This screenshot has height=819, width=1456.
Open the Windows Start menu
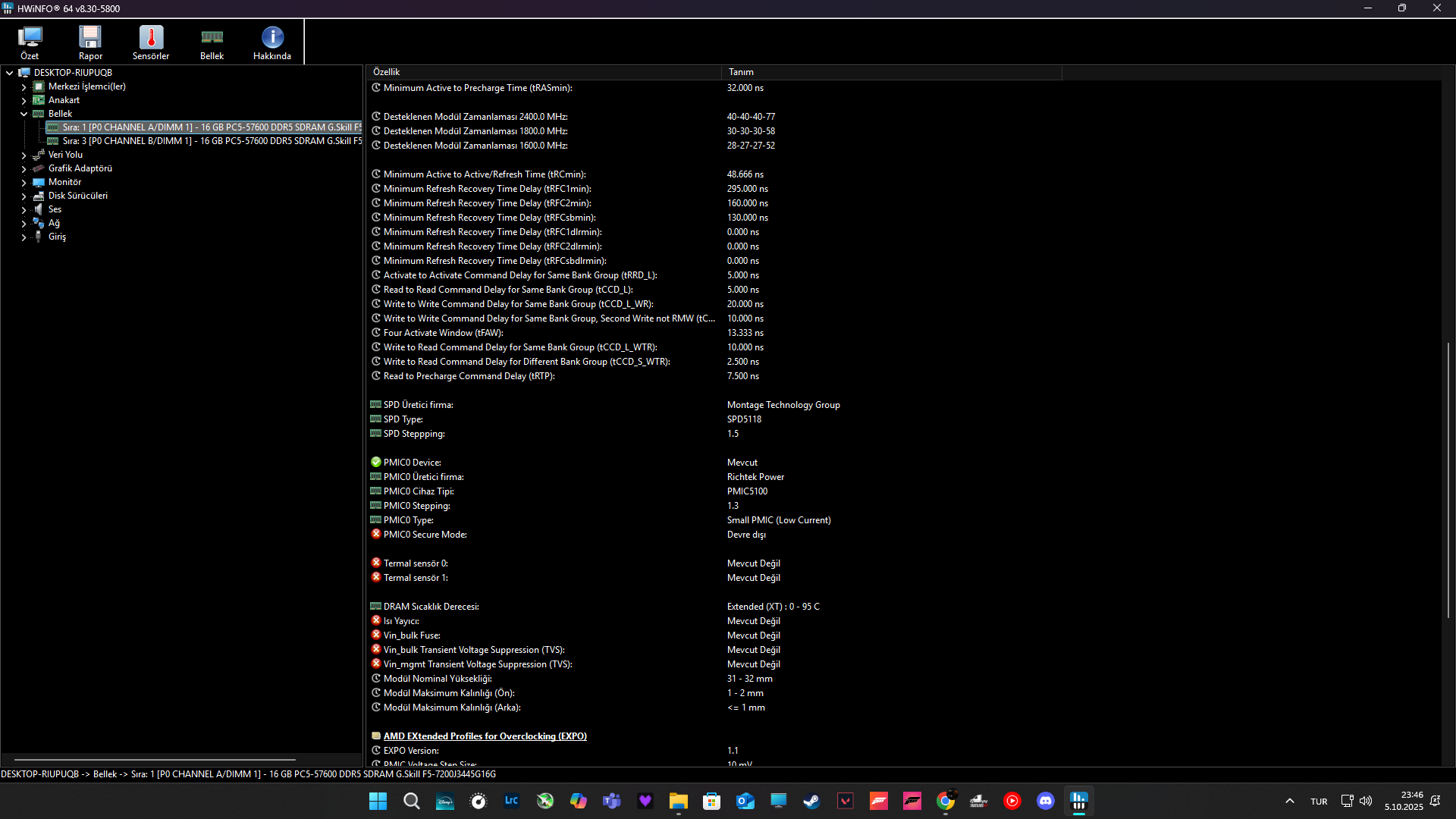pyautogui.click(x=378, y=801)
